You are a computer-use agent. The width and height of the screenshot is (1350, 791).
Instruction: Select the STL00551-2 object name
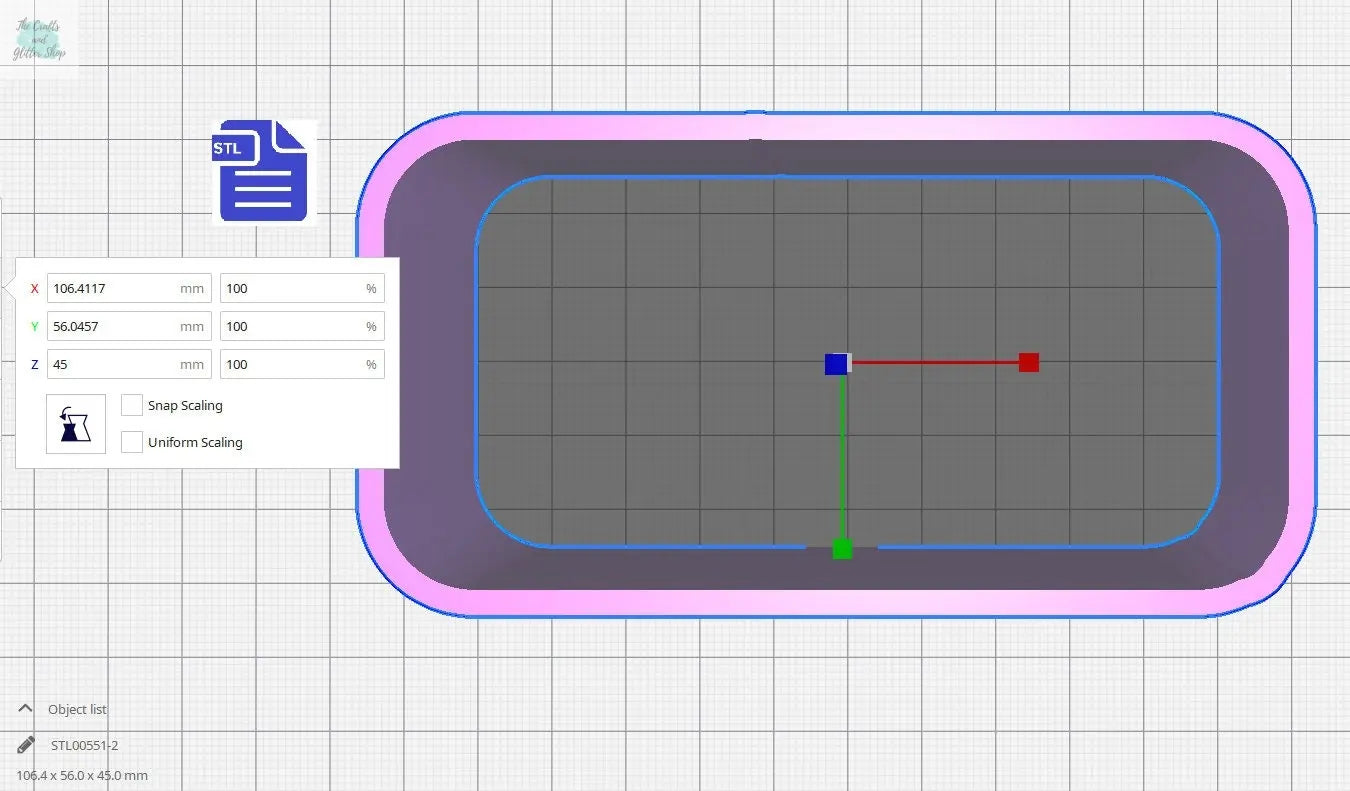tap(85, 745)
